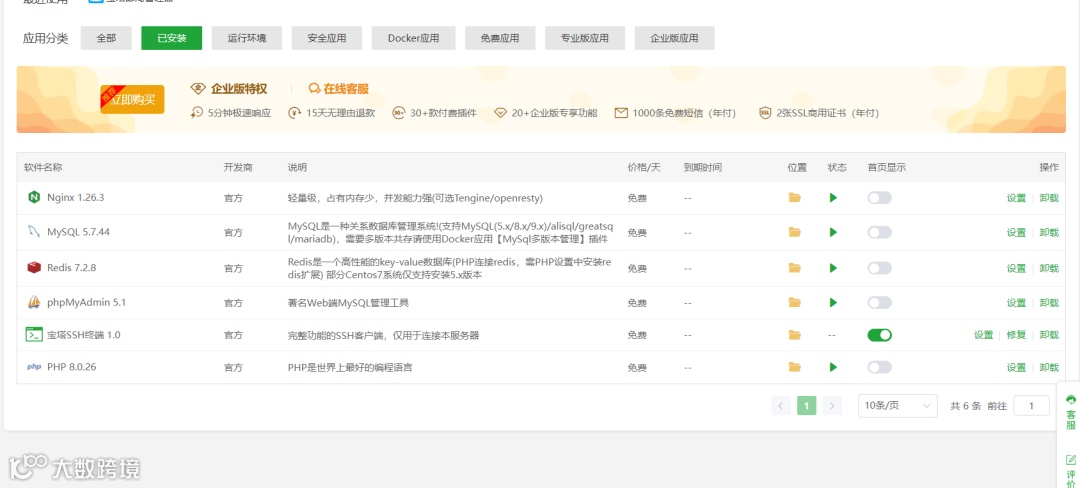The image size is (1080, 488).
Task: Click the 在线客服 chat icon
Action: point(315,89)
